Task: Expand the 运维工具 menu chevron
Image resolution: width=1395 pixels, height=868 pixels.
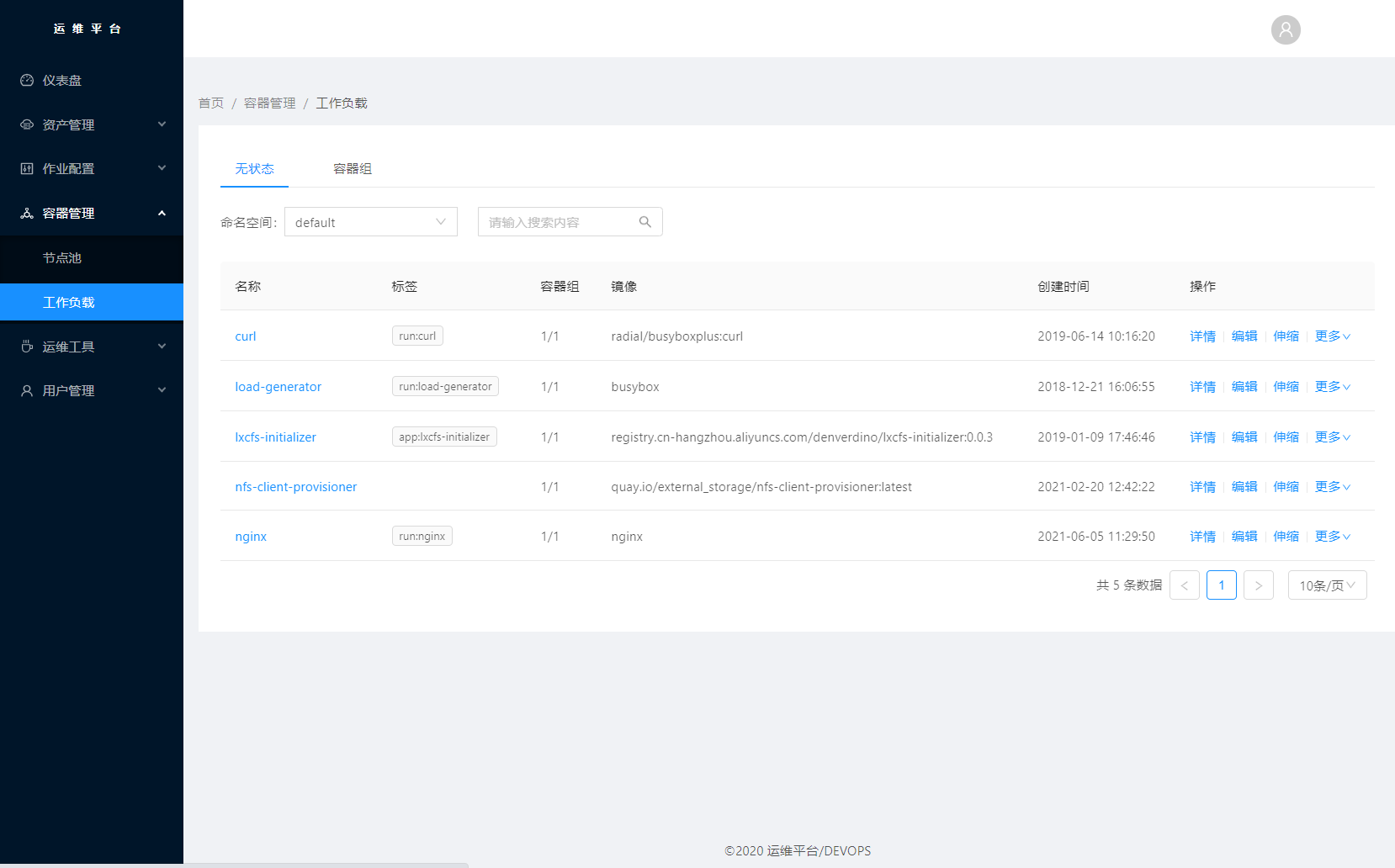Action: pyautogui.click(x=162, y=347)
